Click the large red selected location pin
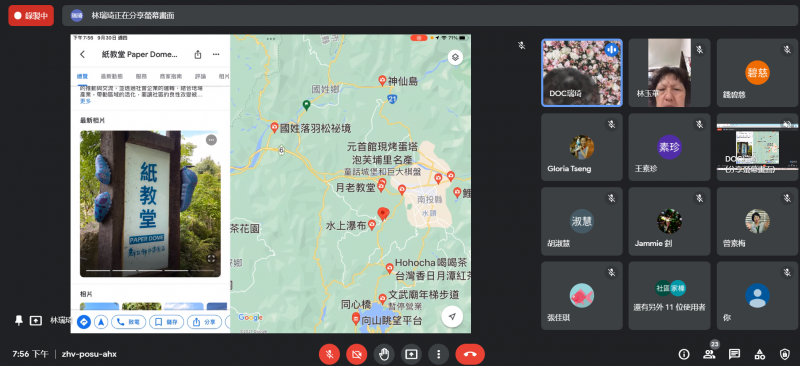 (x=383, y=214)
